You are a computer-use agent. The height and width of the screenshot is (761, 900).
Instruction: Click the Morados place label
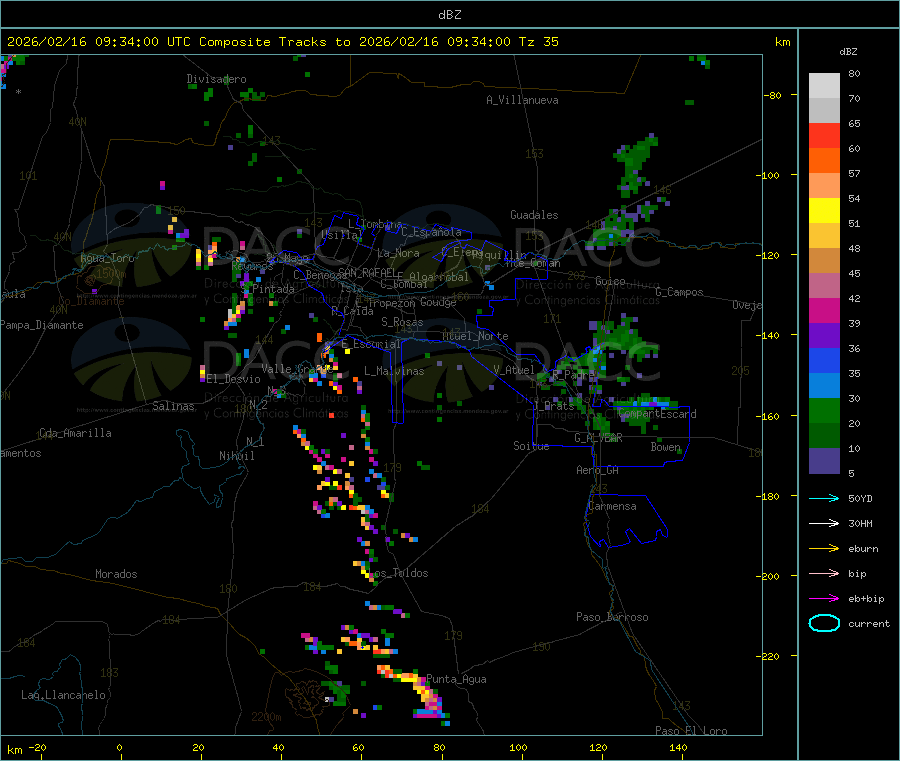(x=116, y=574)
